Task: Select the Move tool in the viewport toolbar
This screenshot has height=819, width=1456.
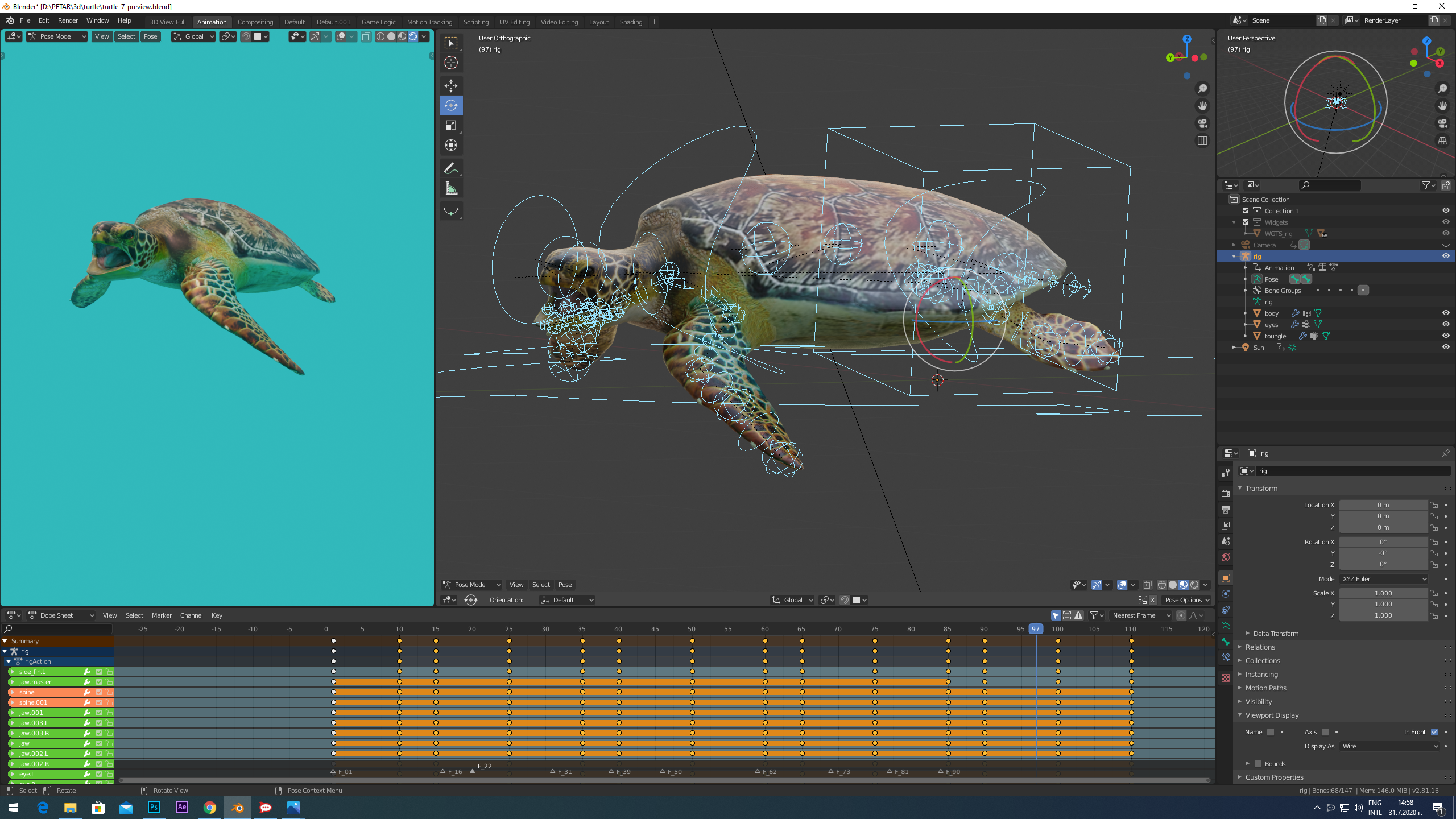Action: (x=451, y=86)
